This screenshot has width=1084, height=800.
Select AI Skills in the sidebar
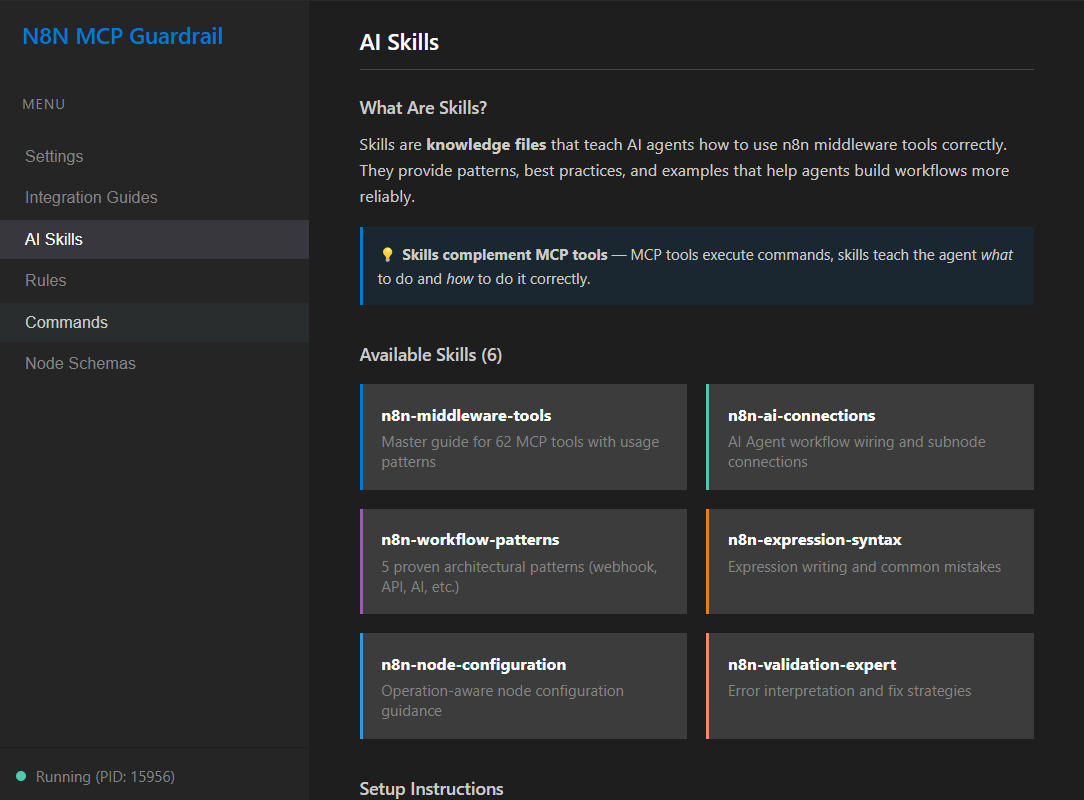coord(52,239)
